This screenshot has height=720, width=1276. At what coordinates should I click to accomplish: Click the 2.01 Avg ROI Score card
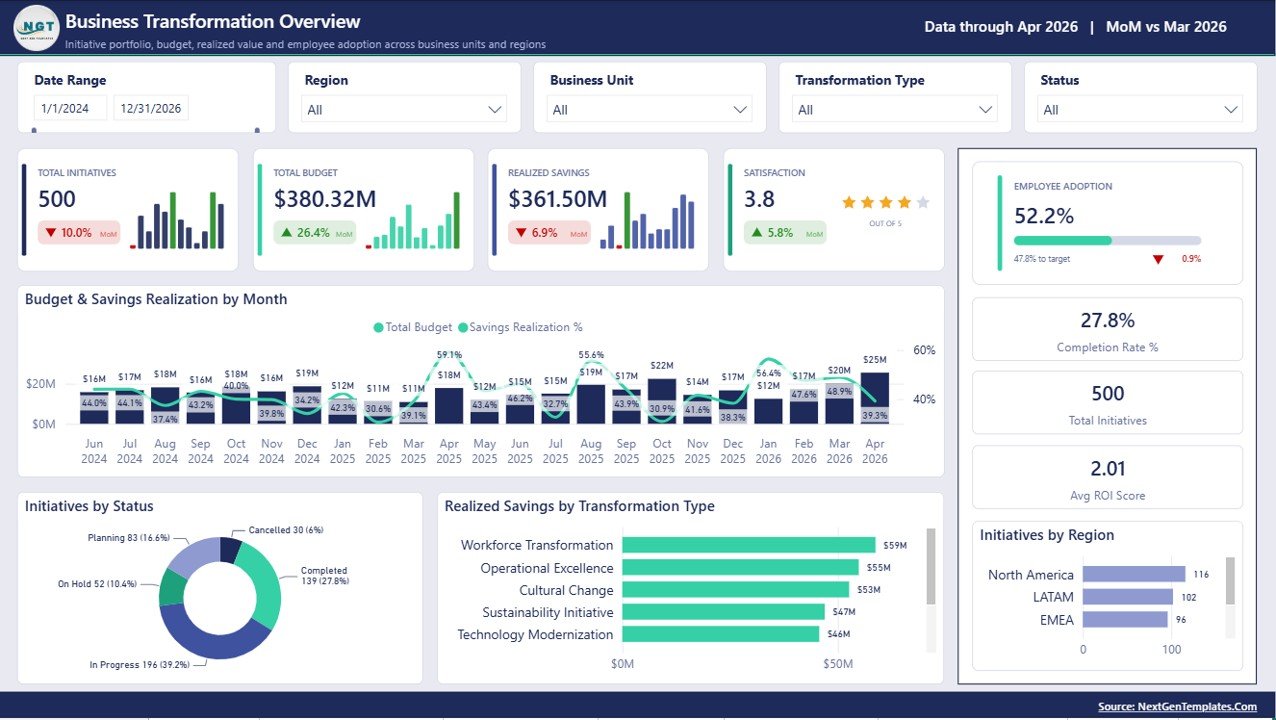(x=1107, y=477)
